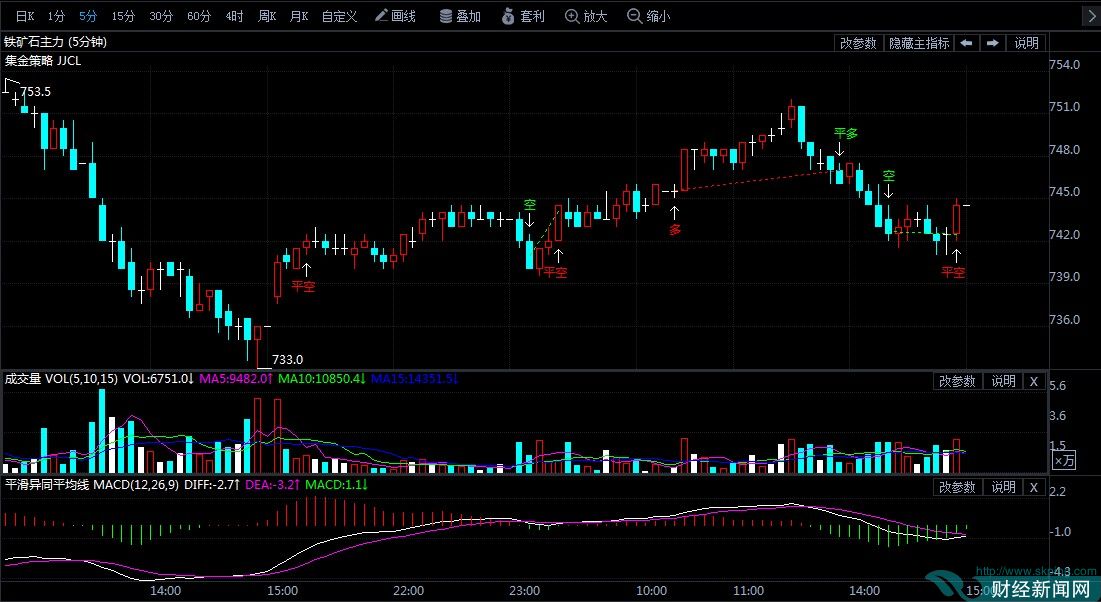Click the 751.0 price axis label
Screen dimensions: 1101x602
point(1064,107)
